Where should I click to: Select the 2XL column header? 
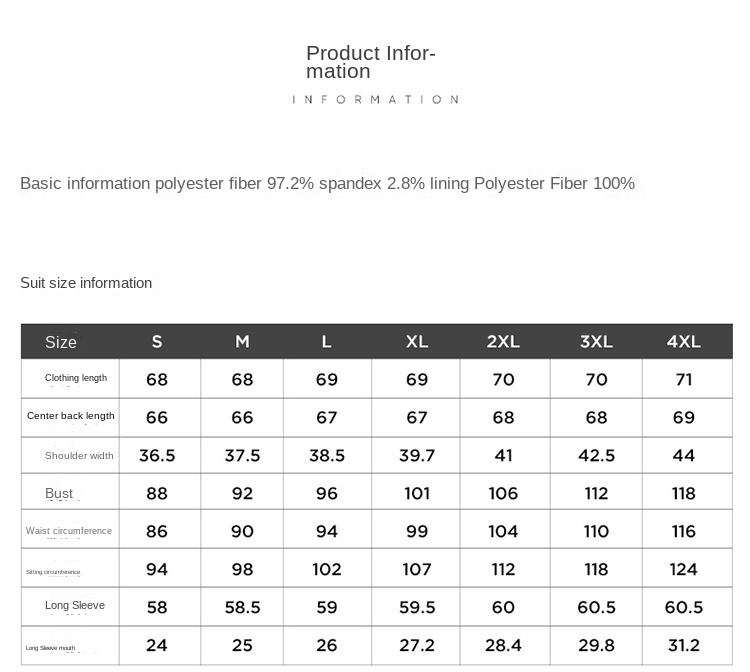503,342
